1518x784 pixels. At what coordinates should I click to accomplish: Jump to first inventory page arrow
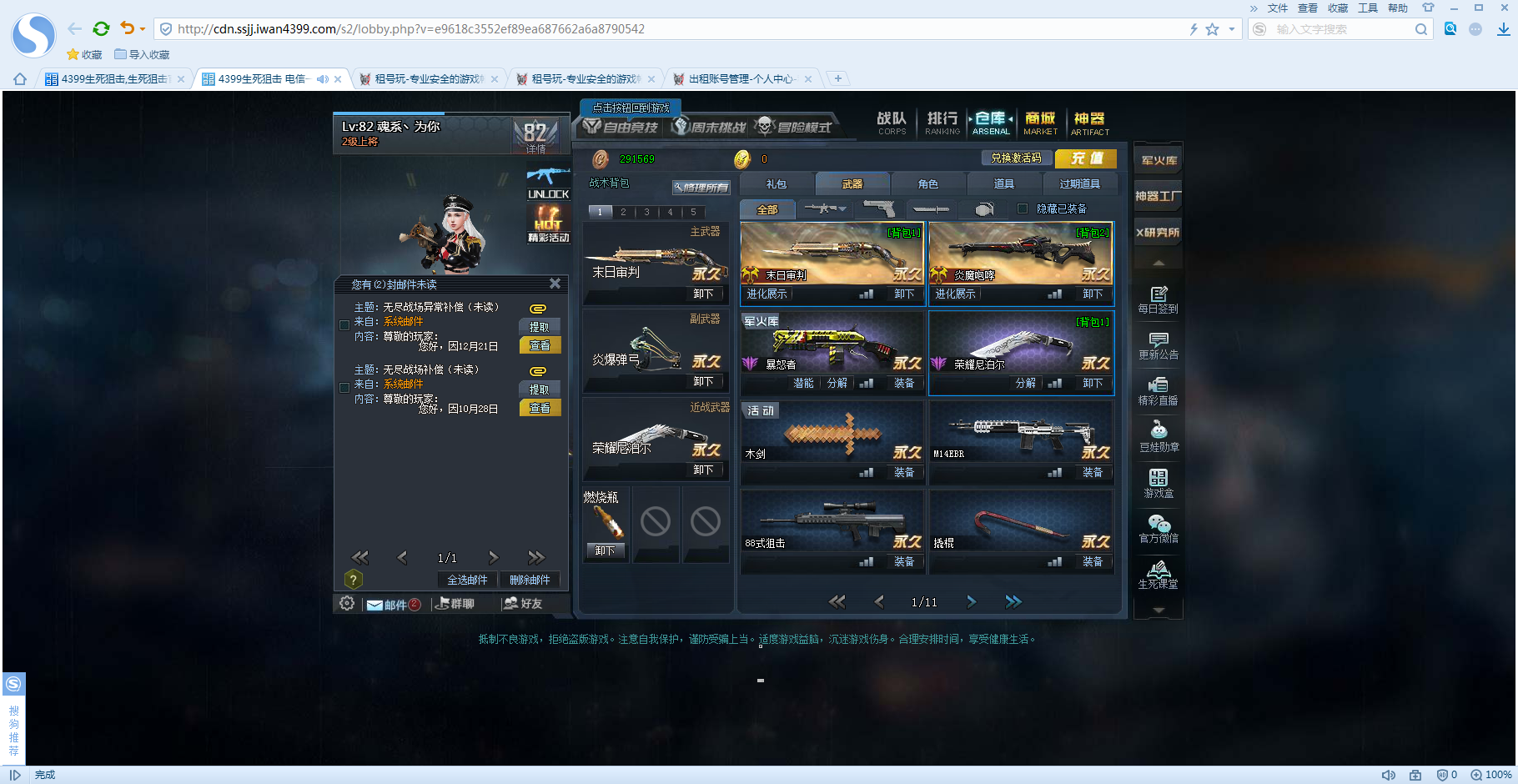(x=837, y=601)
